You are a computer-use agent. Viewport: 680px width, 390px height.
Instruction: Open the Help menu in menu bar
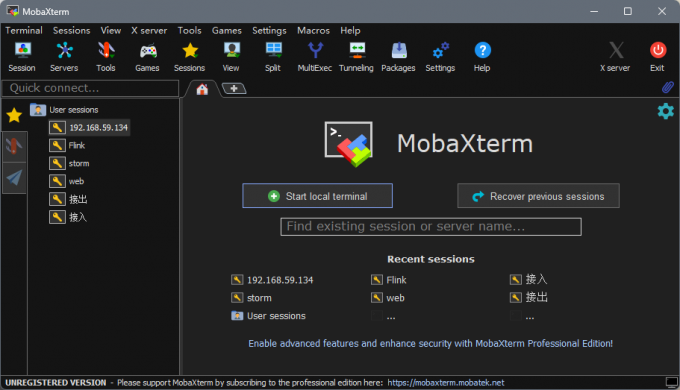click(350, 30)
